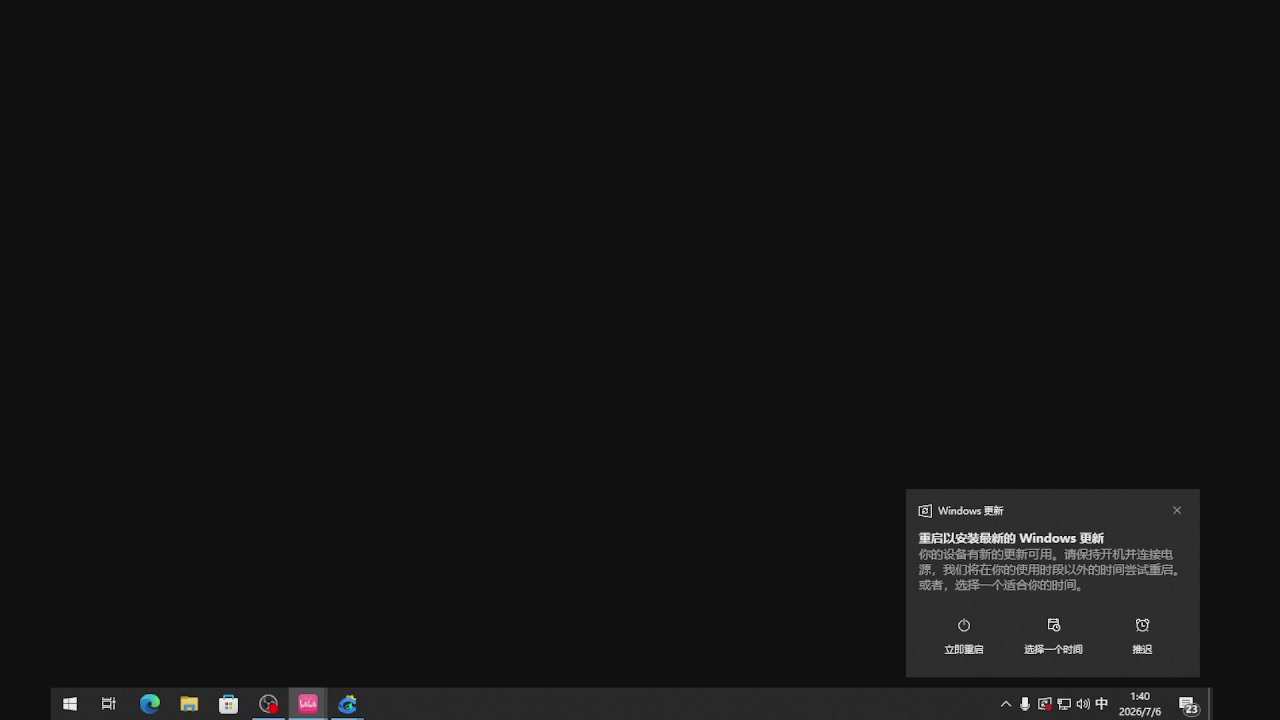Click 推迟 to snooze the update
The height and width of the screenshot is (720, 1280).
[x=1142, y=636]
